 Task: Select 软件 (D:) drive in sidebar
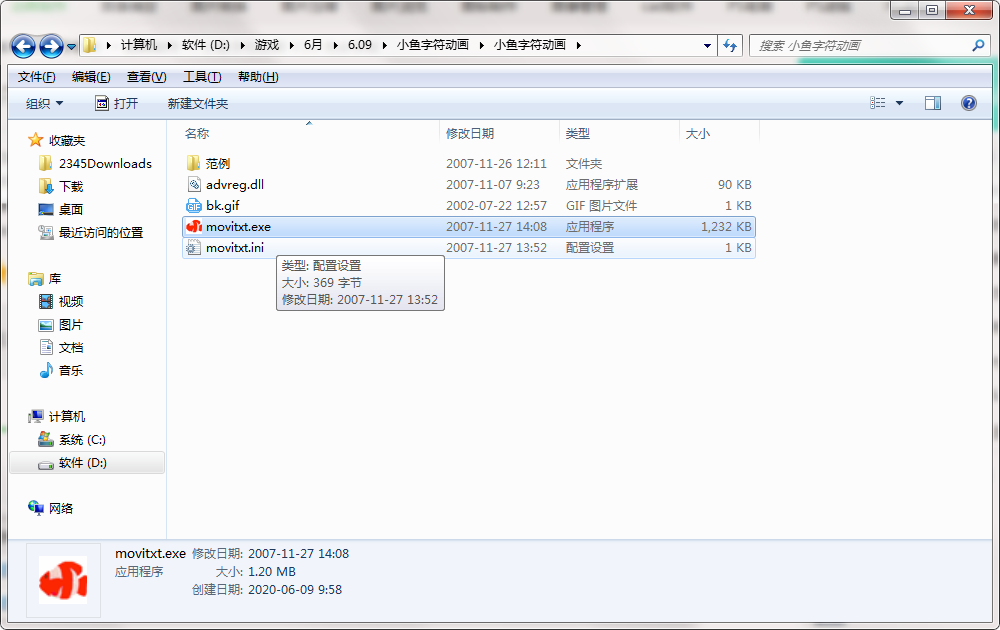pyautogui.click(x=82, y=463)
